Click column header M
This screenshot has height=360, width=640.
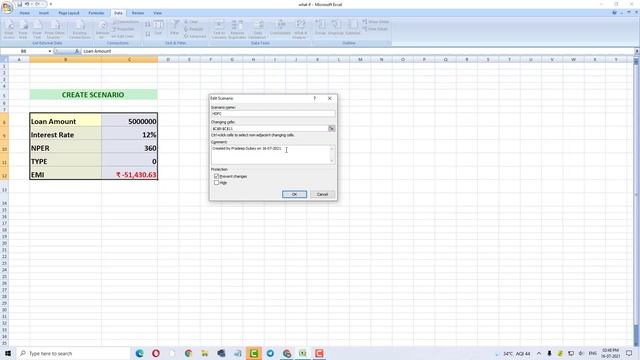pos(360,60)
